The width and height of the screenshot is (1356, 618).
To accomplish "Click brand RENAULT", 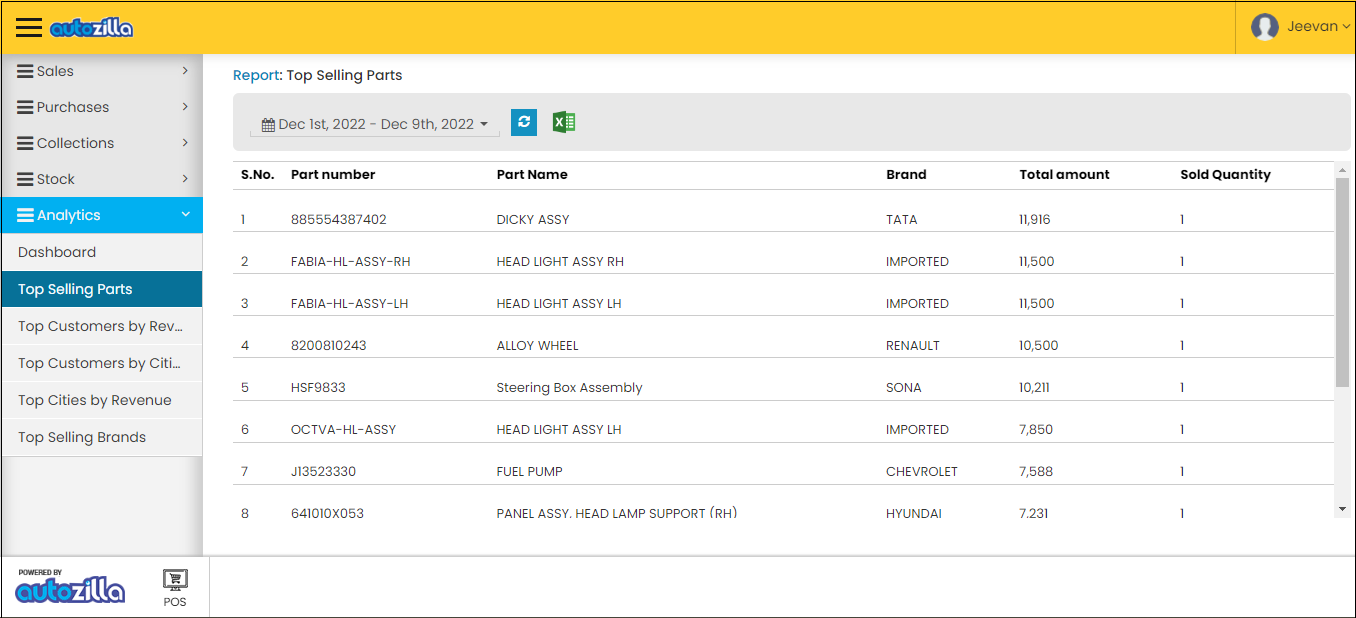I will 913,345.
